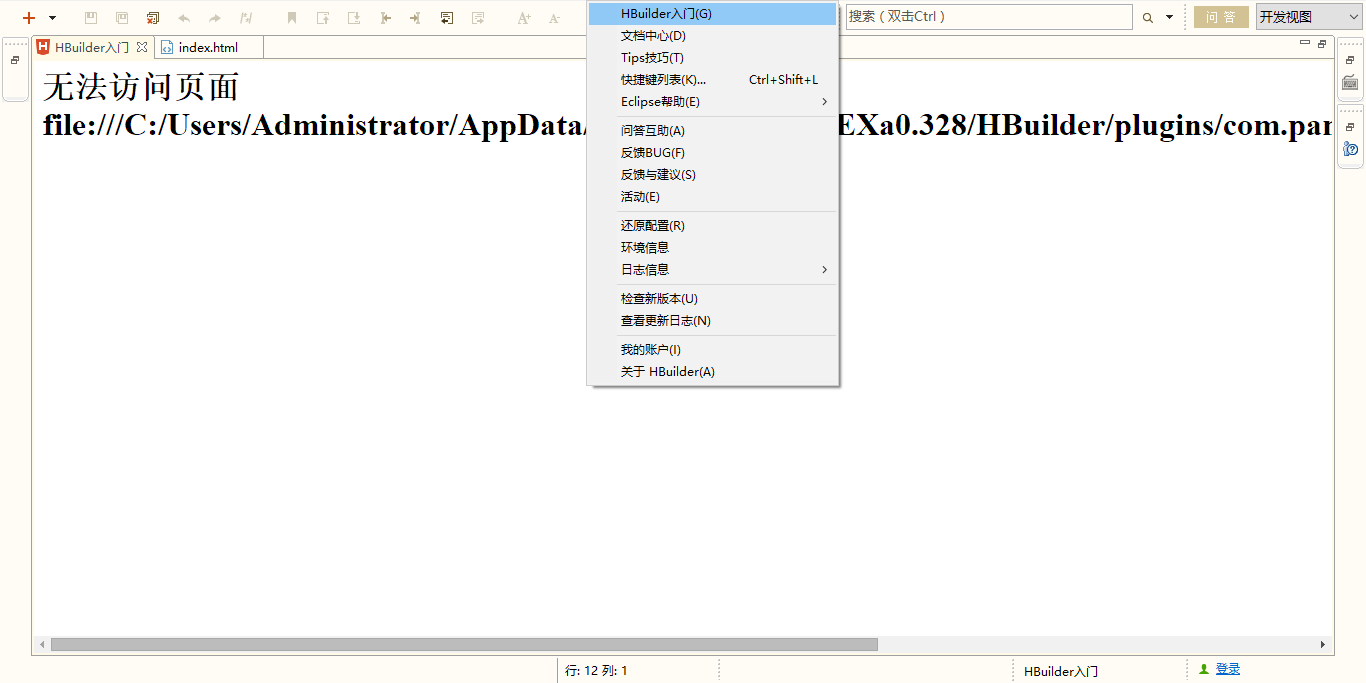The width and height of the screenshot is (1366, 683).
Task: Select Tips技巧(T) menu item
Action: tap(712, 58)
